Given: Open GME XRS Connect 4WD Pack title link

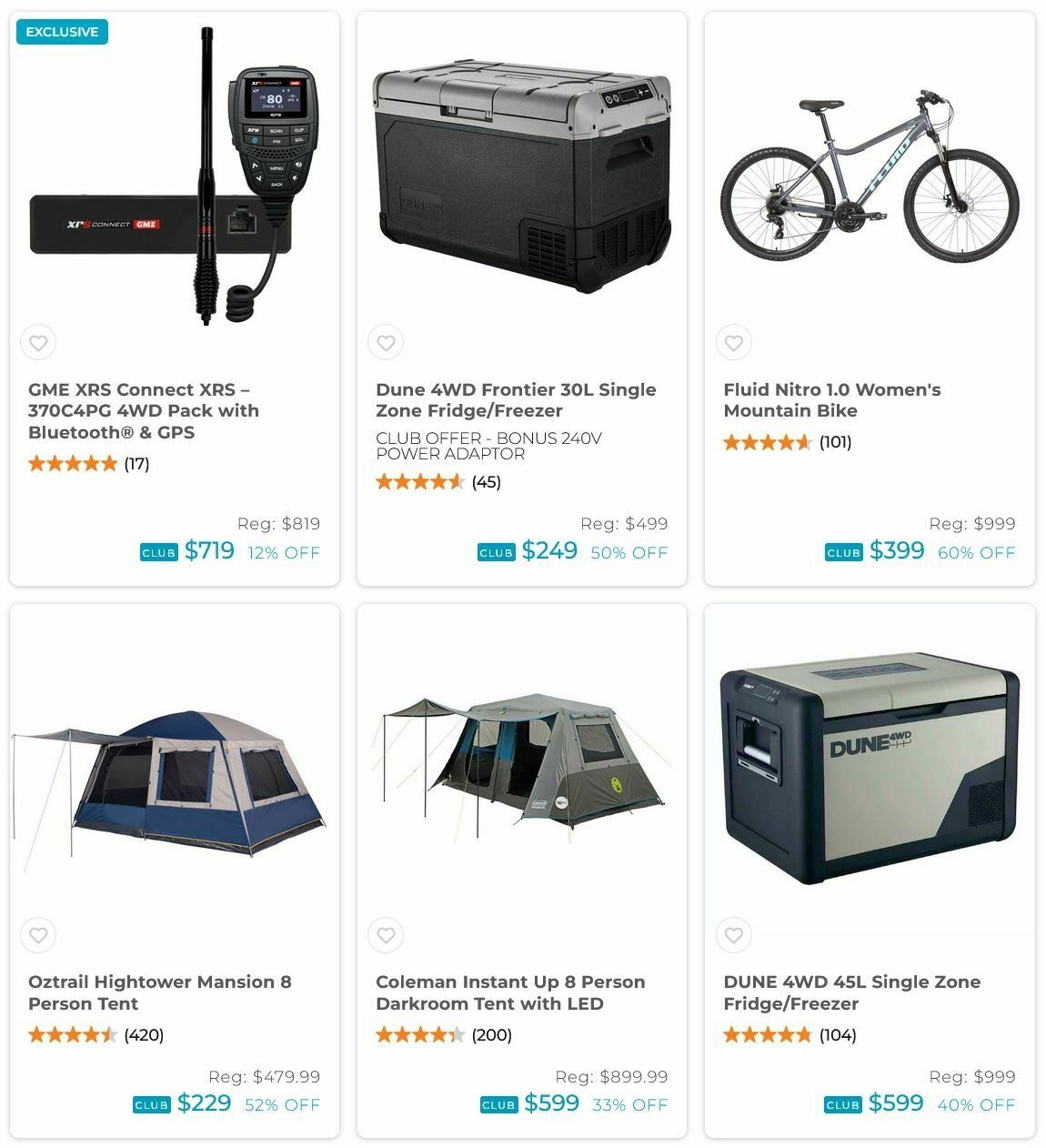Looking at the screenshot, I should pyautogui.click(x=144, y=411).
